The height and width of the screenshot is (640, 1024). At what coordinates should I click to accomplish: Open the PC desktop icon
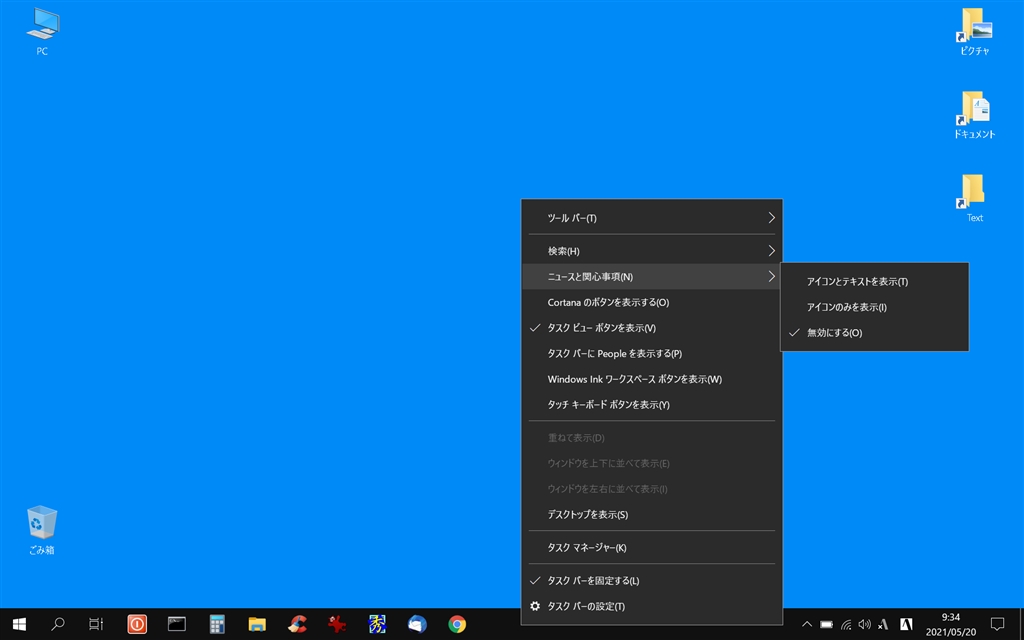41,31
